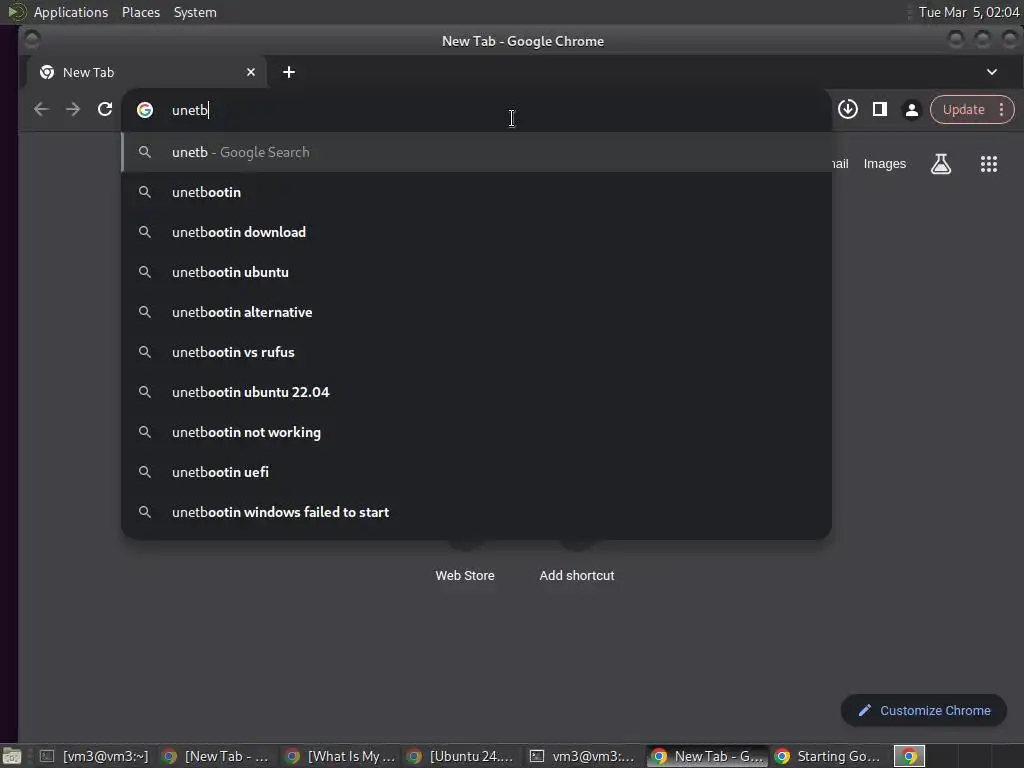Select 'unetbootin alternative' suggestion

(477, 312)
